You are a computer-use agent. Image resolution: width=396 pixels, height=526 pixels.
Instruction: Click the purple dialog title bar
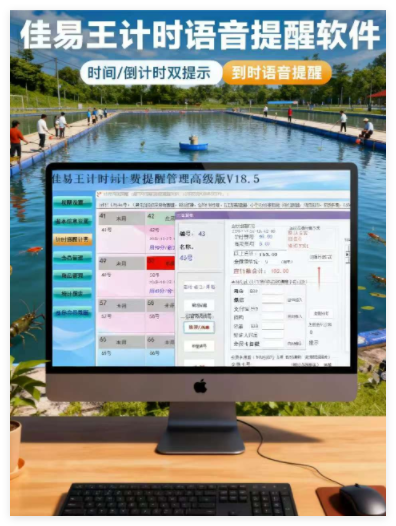tap(262, 215)
